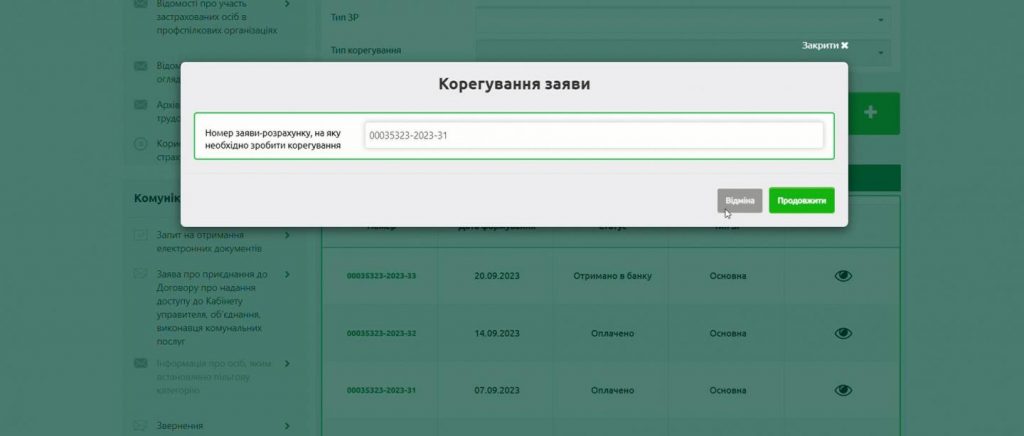Open the Тип ЗР dropdown
The width and height of the screenshot is (1024, 436).
click(682, 19)
